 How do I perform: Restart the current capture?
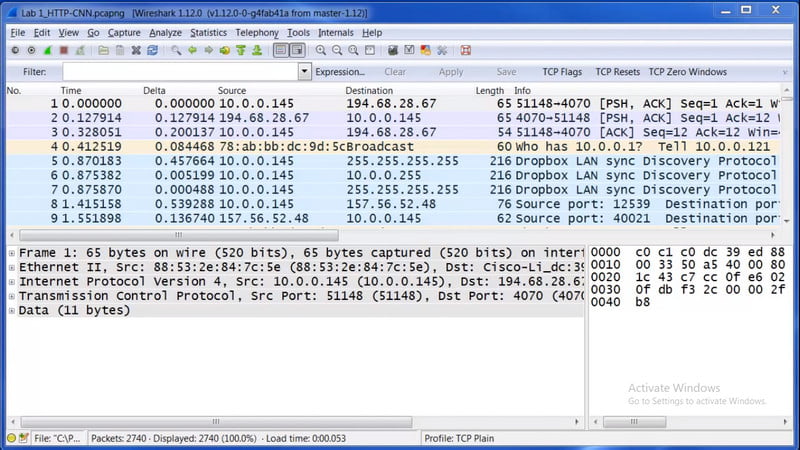pos(80,51)
